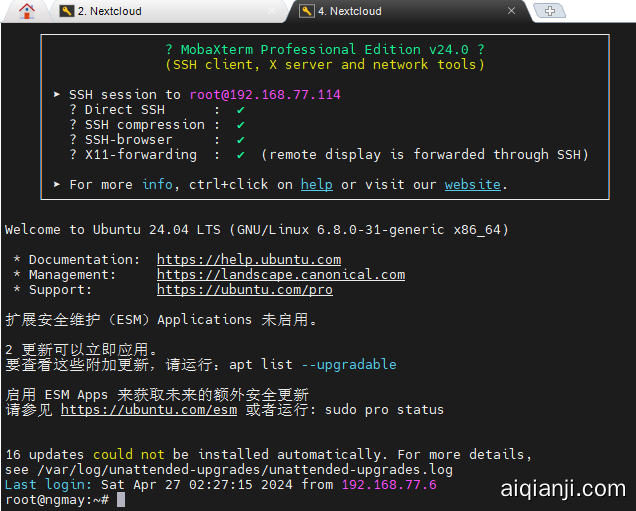The height and width of the screenshot is (511, 636).
Task: Click the last login IP 192.168.77.6
Action: tap(388, 484)
